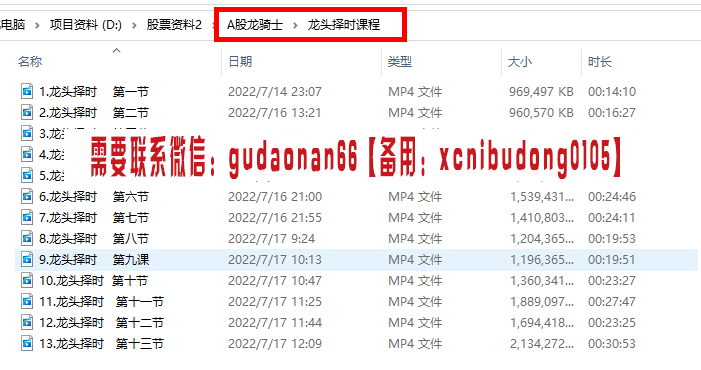Image resolution: width=701 pixels, height=370 pixels.
Task: Open the chevron between A股龙骑士 and 龙头择时课程
Action: point(295,25)
